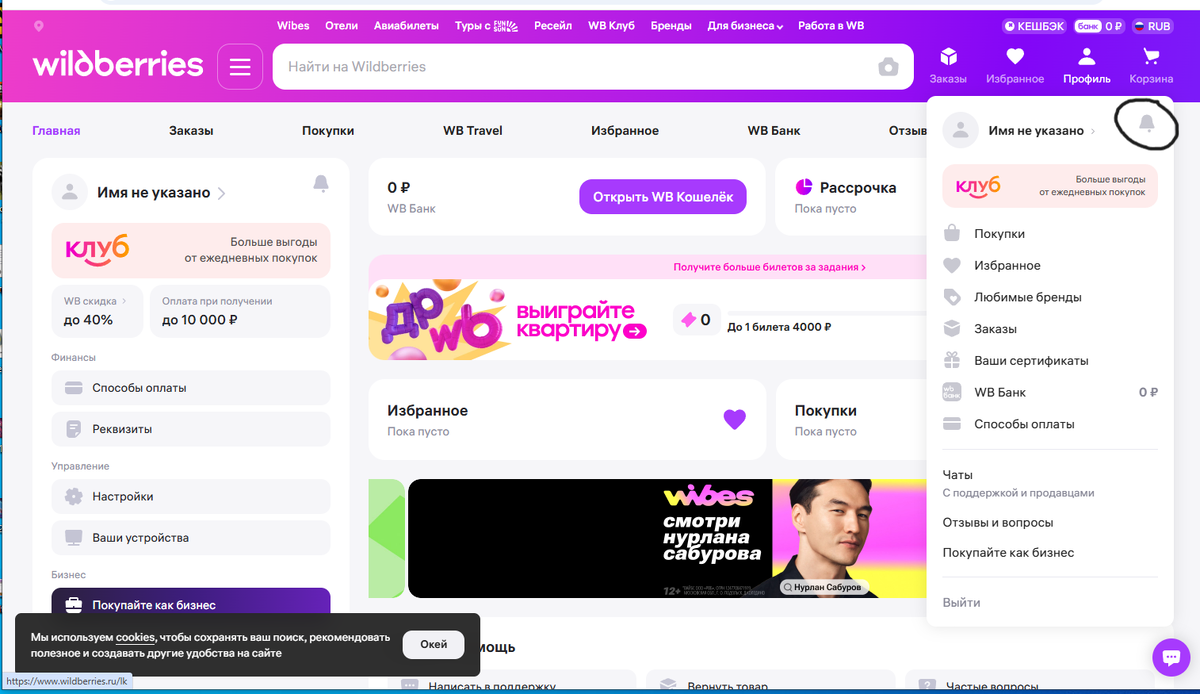Open Wibes Нурлан Сабуров banner
Image resolution: width=1200 pixels, height=694 pixels.
tap(665, 538)
